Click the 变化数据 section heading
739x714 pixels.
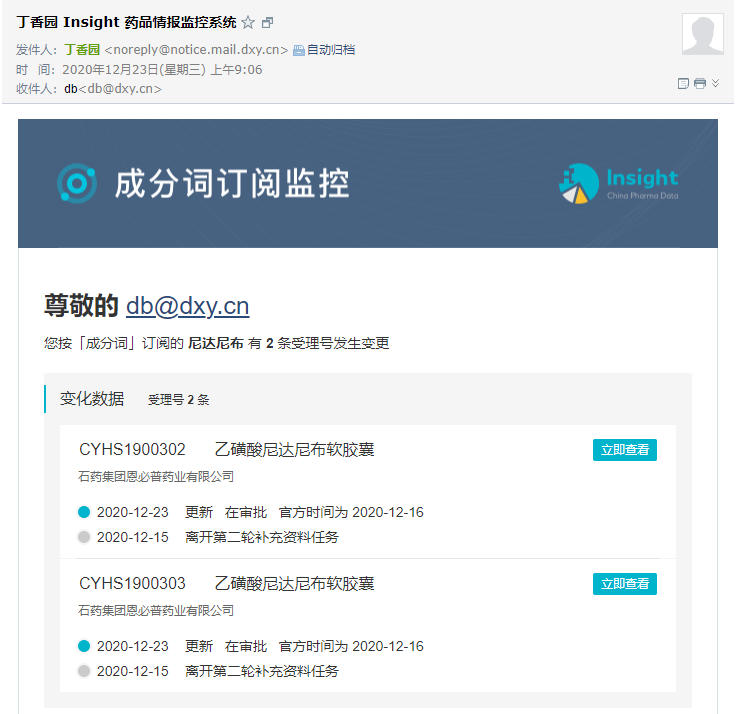92,399
